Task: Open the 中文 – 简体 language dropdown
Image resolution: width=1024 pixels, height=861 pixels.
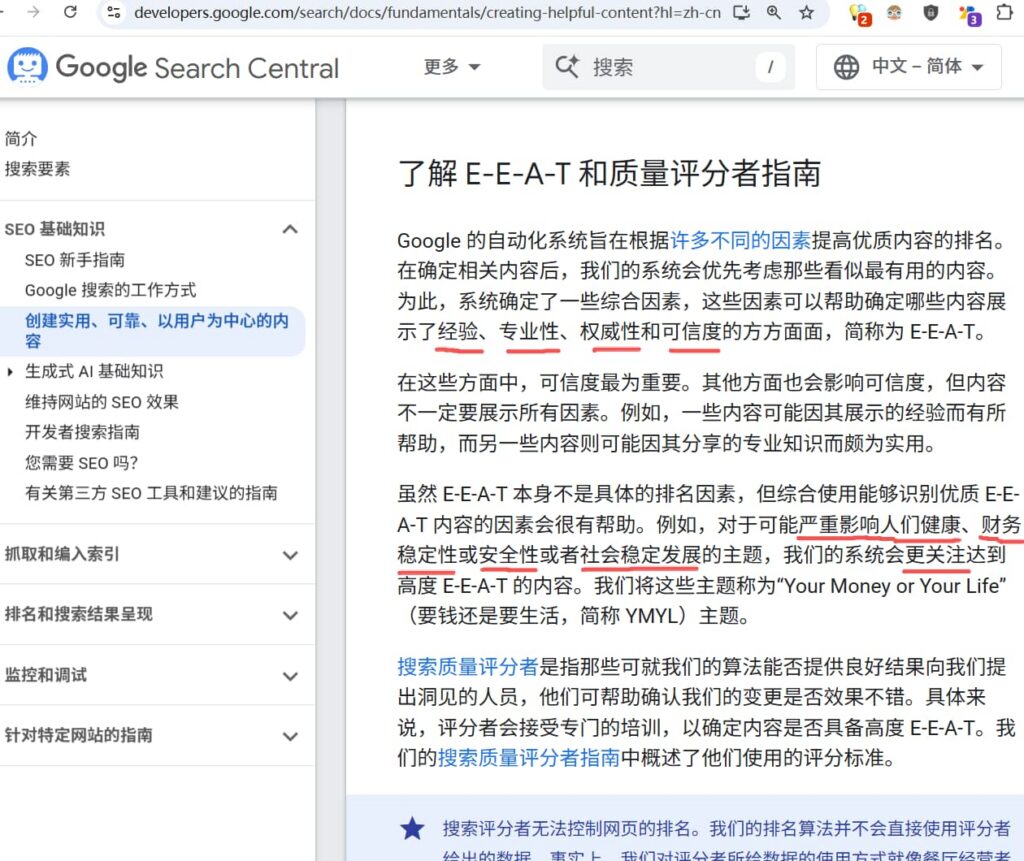Action: click(x=908, y=67)
